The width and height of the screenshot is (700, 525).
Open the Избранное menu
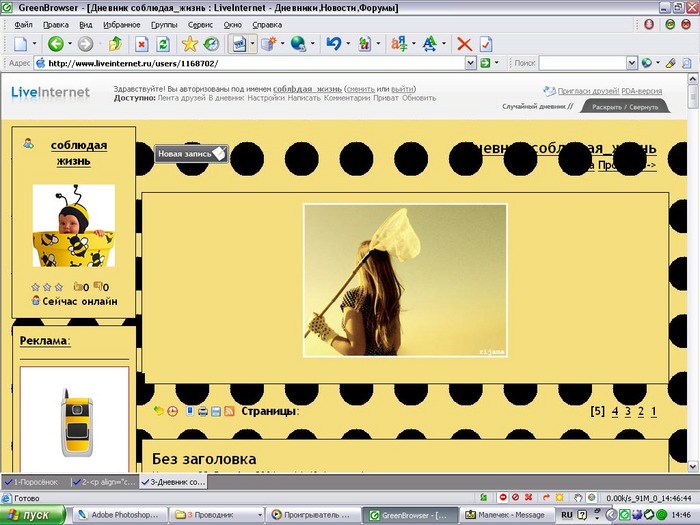click(x=121, y=25)
